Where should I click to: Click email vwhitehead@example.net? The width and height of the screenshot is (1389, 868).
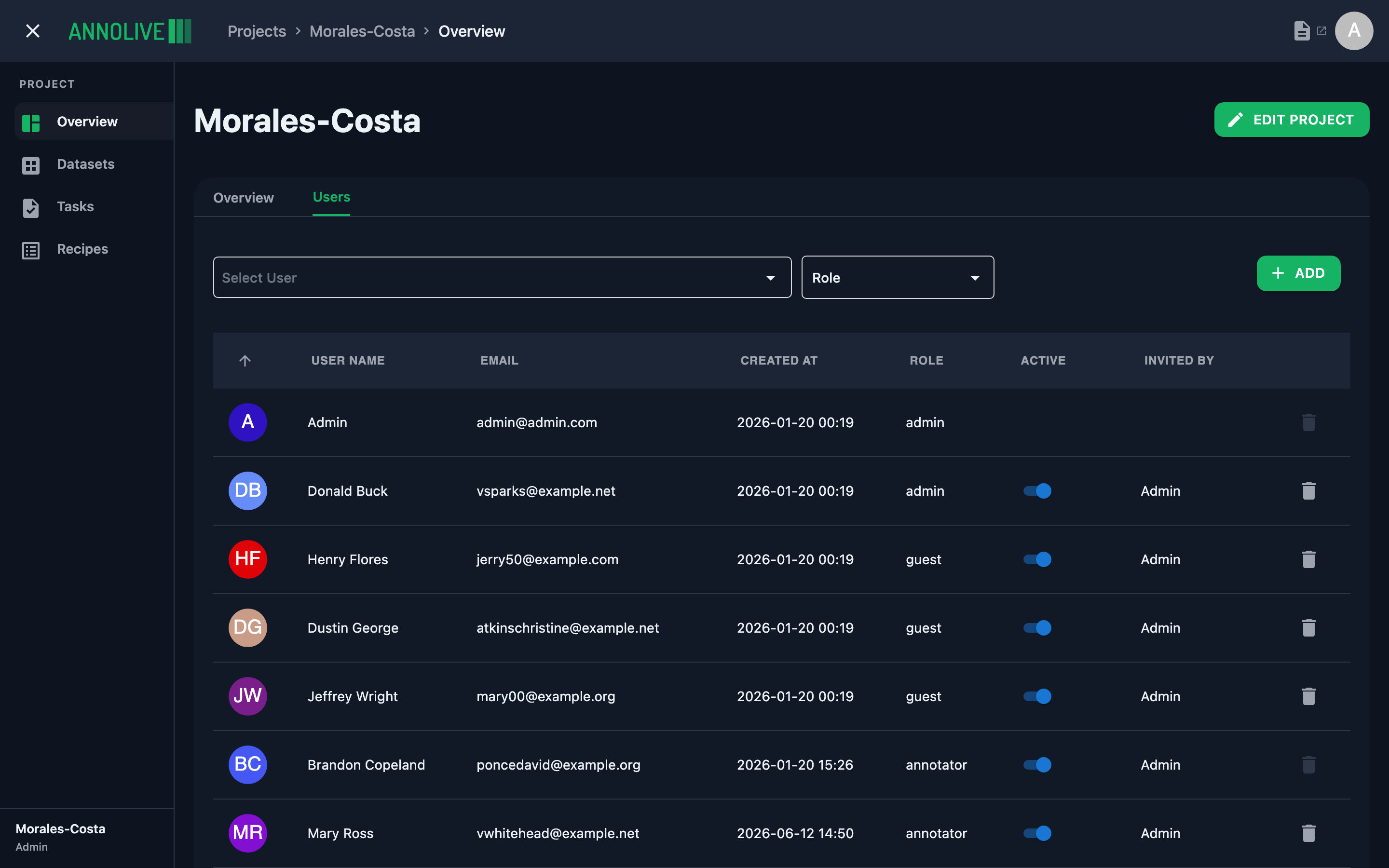558,833
